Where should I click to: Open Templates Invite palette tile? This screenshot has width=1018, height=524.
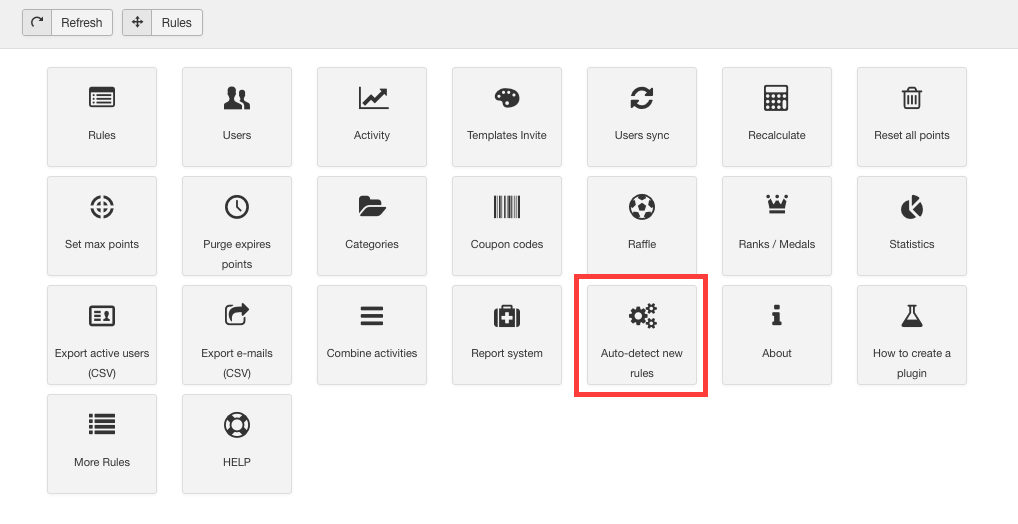pyautogui.click(x=507, y=116)
